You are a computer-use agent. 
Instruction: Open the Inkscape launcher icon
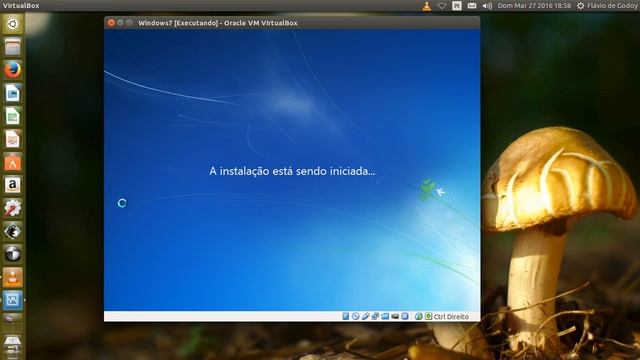[x=13, y=231]
